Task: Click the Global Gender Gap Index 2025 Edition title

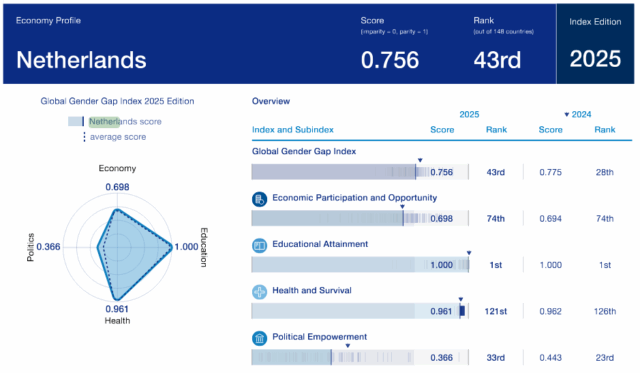Action: pos(117,101)
